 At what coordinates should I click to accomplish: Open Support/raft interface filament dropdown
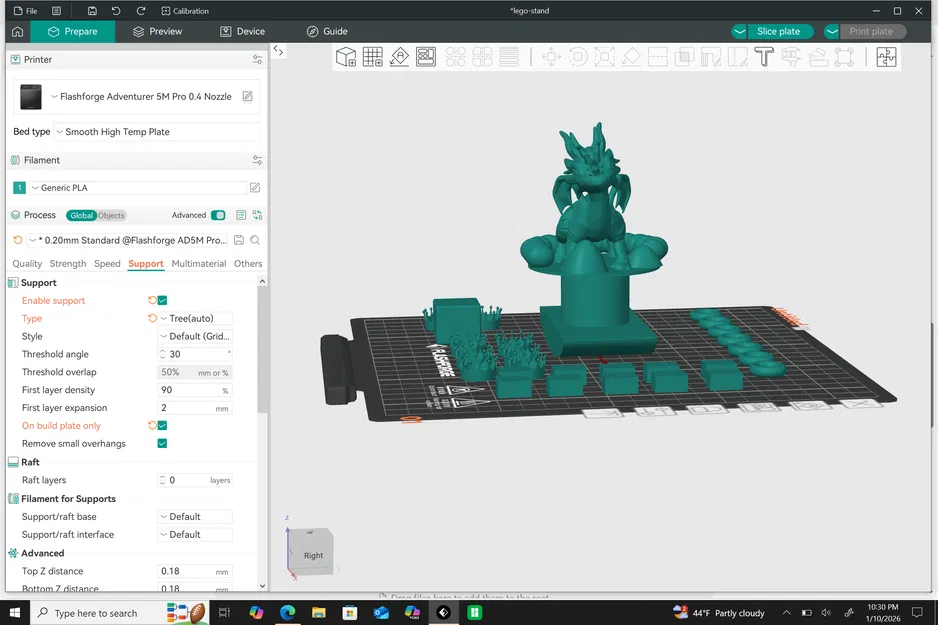click(x=195, y=534)
